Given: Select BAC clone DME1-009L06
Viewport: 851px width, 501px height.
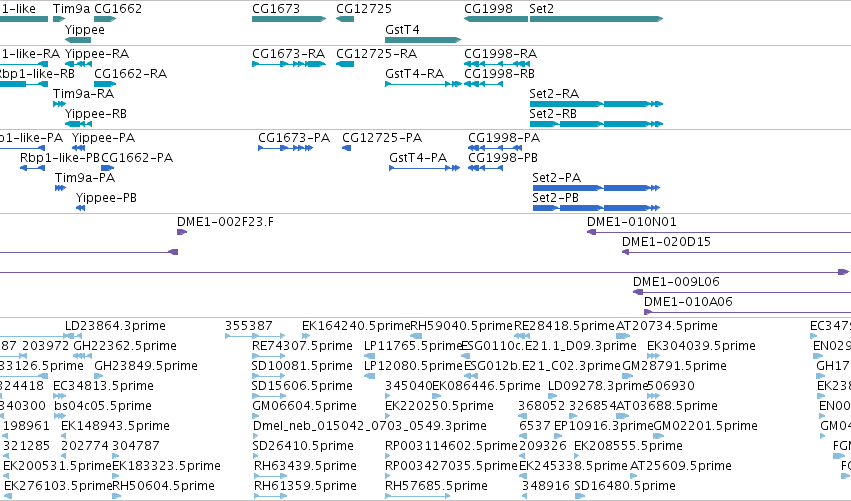Looking at the screenshot, I should [x=742, y=293].
